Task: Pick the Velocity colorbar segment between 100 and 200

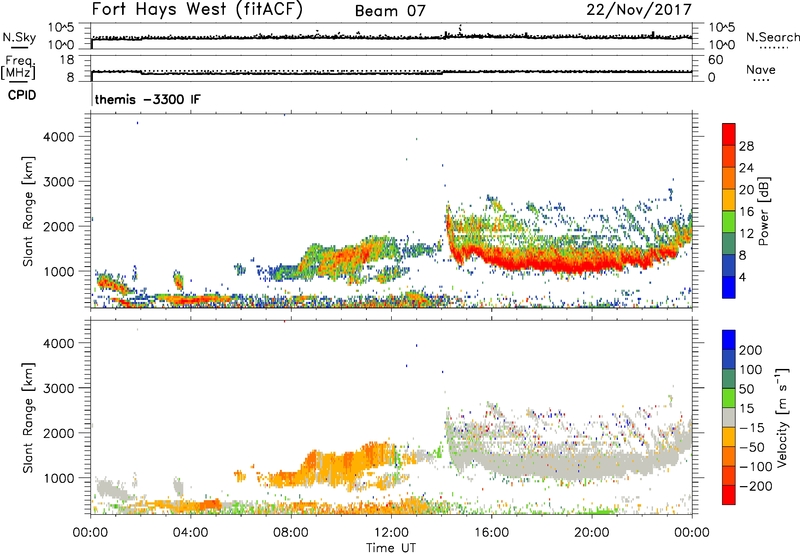Action: pos(729,359)
